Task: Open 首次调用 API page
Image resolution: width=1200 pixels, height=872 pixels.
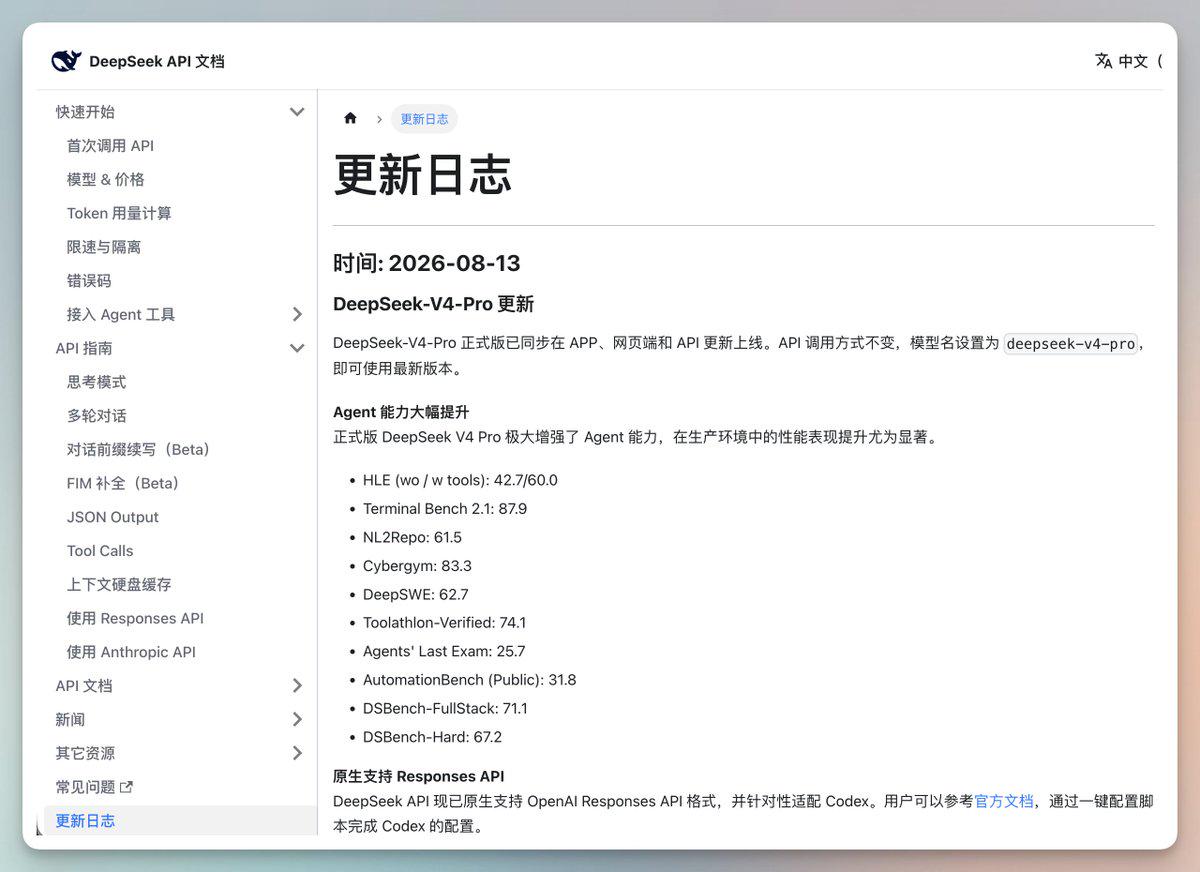Action: (x=110, y=146)
